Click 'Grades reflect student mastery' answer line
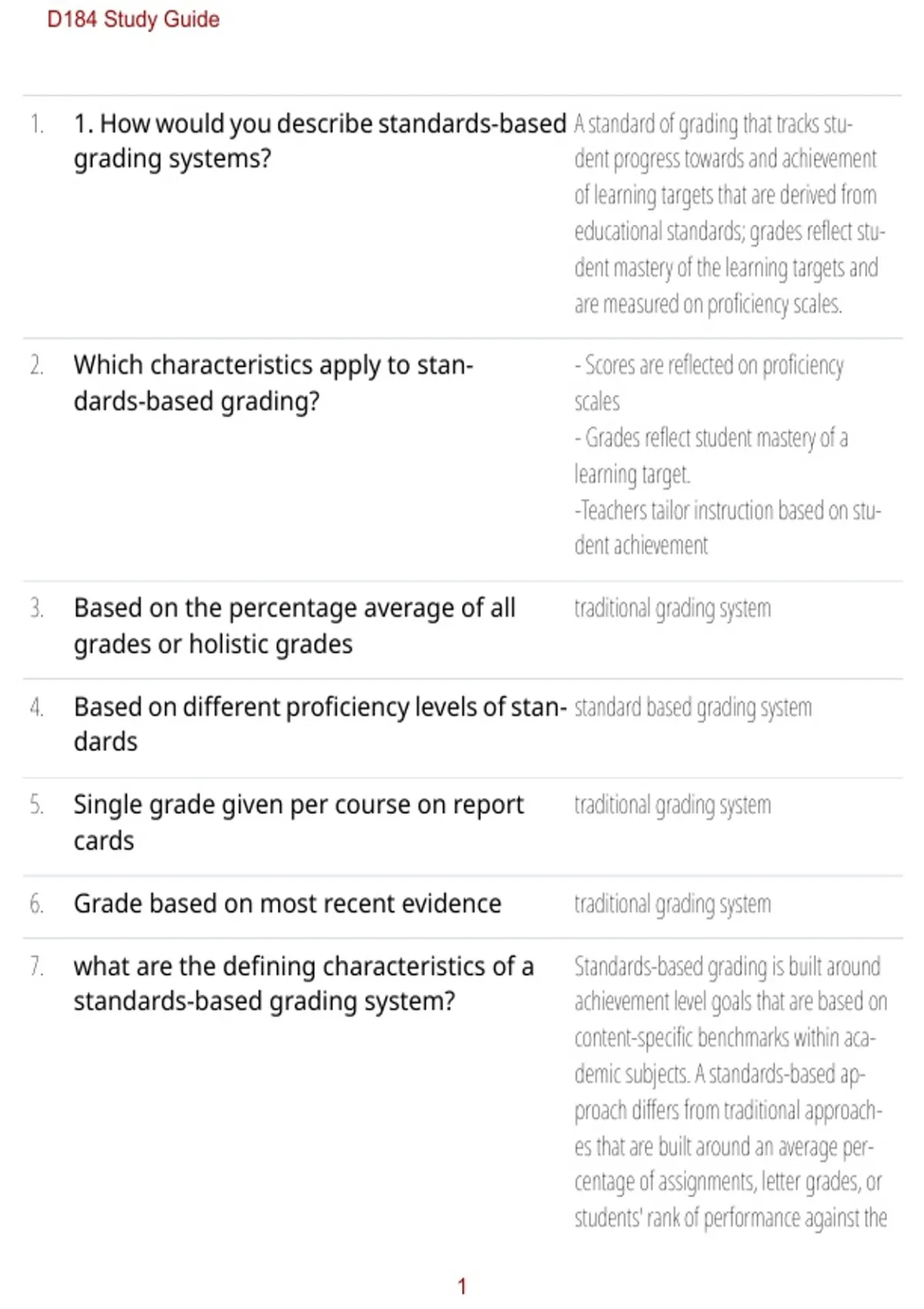Screen dimensions: 924x1309 click(x=711, y=456)
